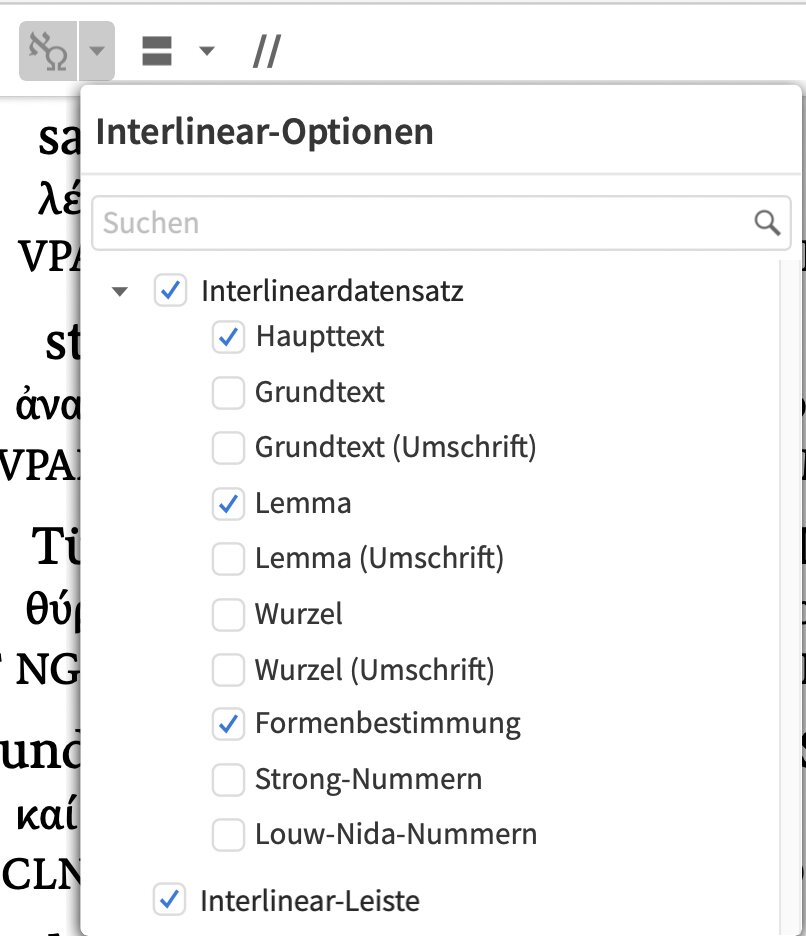Disable the Formenbestimmung checkbox

(228, 724)
